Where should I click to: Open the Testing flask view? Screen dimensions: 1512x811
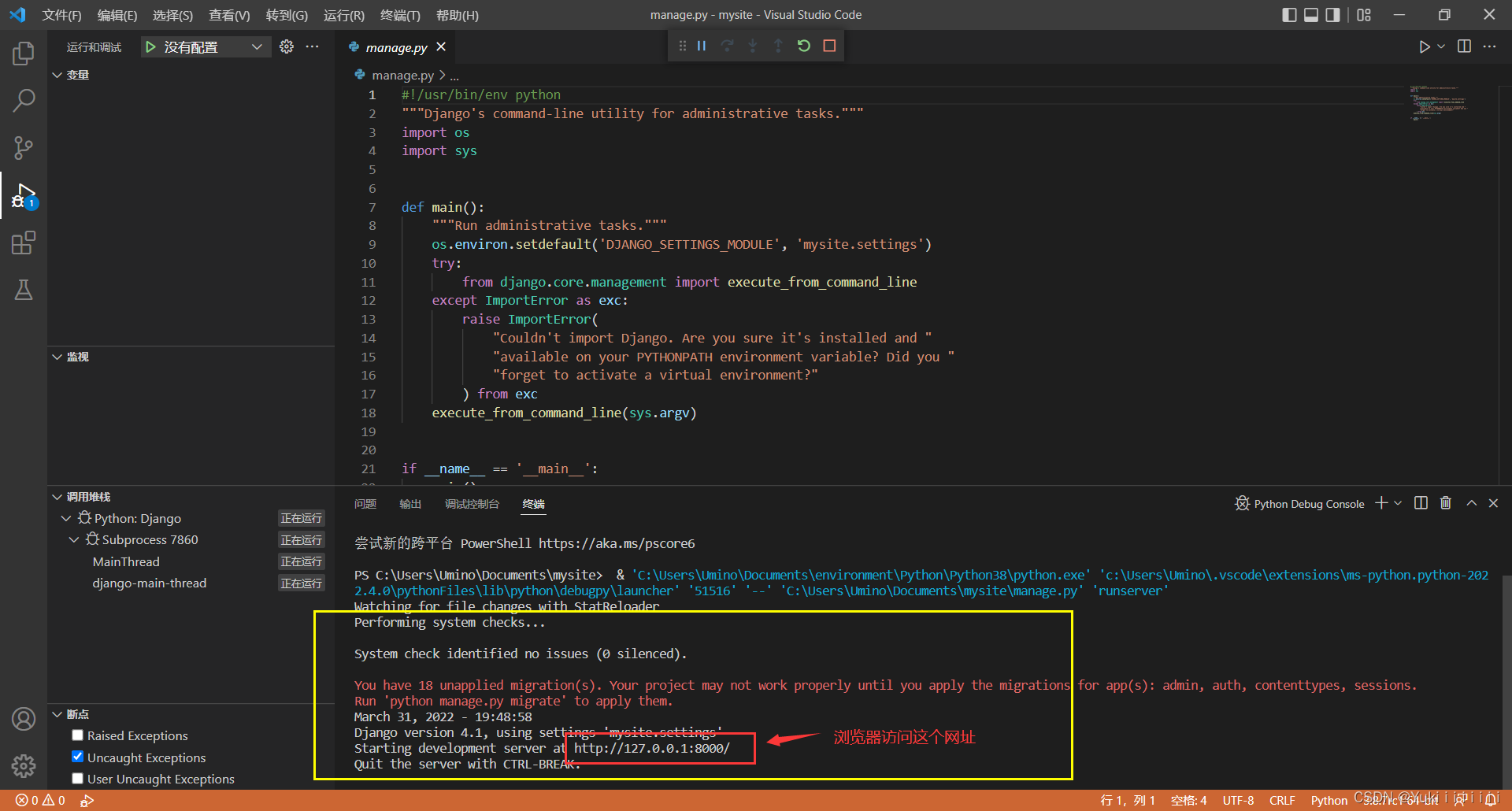tap(24, 290)
